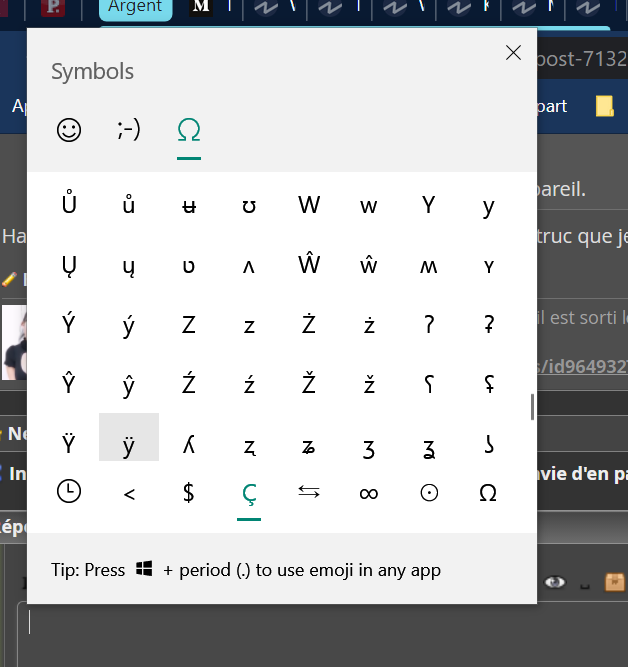
Task: Open the language symbols Ω category in bottom row
Action: pyautogui.click(x=488, y=492)
